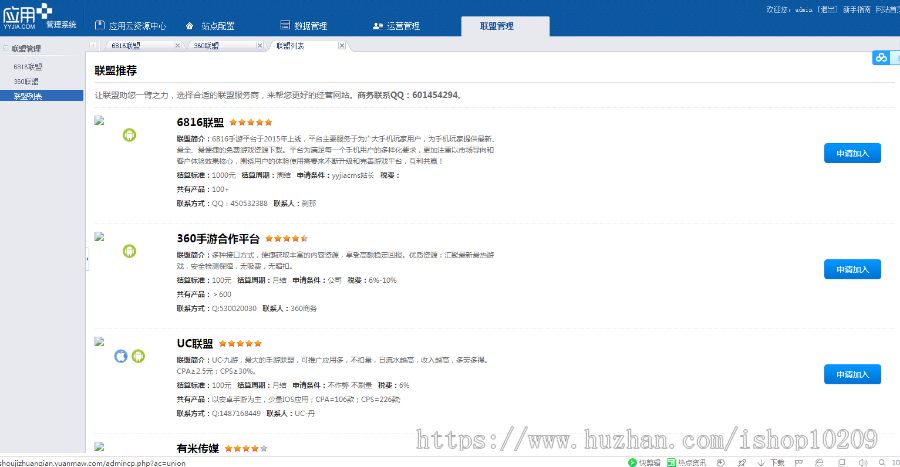Image resolution: width=900 pixels, height=467 pixels.
Task: Switch to the 6816联盟 page tab
Action: click(x=126, y=45)
